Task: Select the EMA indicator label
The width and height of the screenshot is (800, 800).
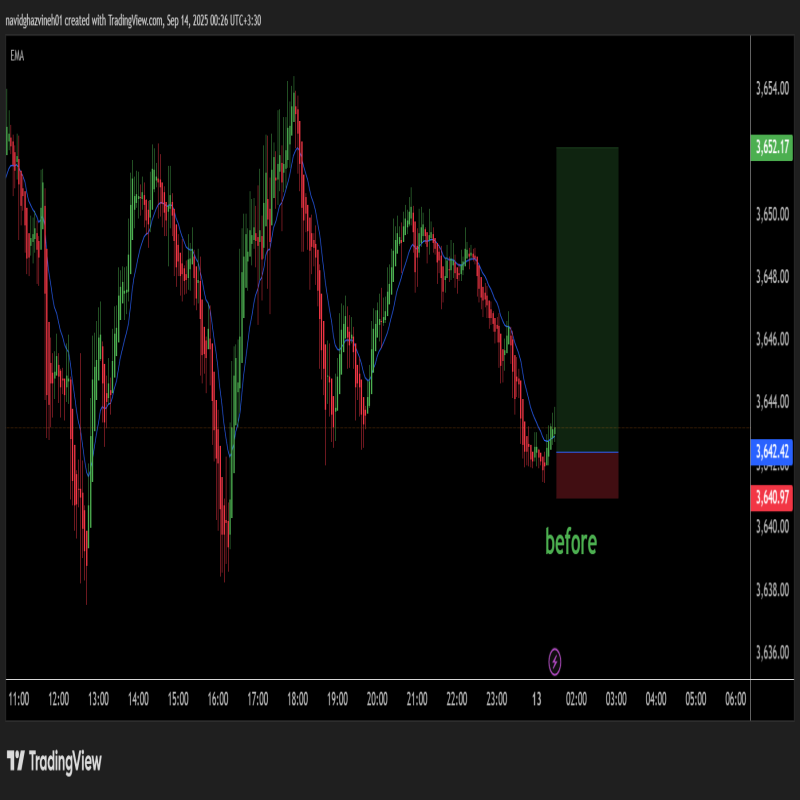Action: pyautogui.click(x=17, y=56)
